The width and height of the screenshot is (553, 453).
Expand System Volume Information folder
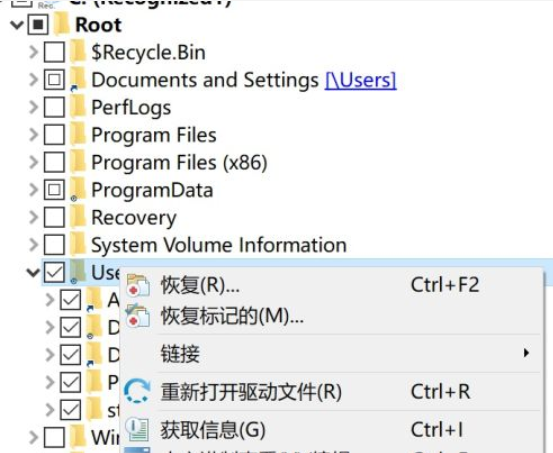[x=34, y=245]
